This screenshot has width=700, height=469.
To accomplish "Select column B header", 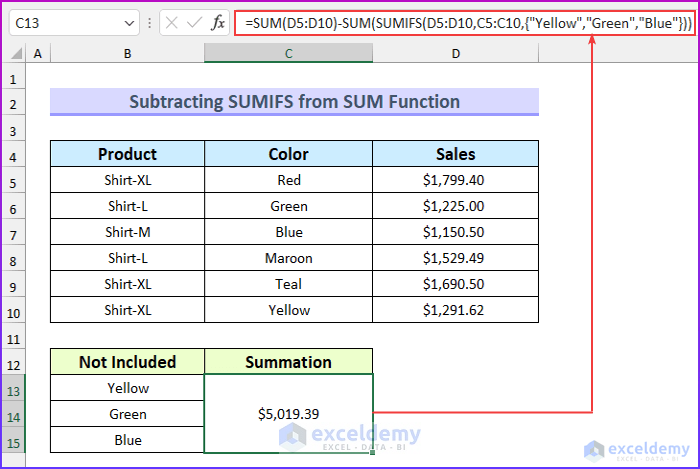I will click(x=127, y=53).
